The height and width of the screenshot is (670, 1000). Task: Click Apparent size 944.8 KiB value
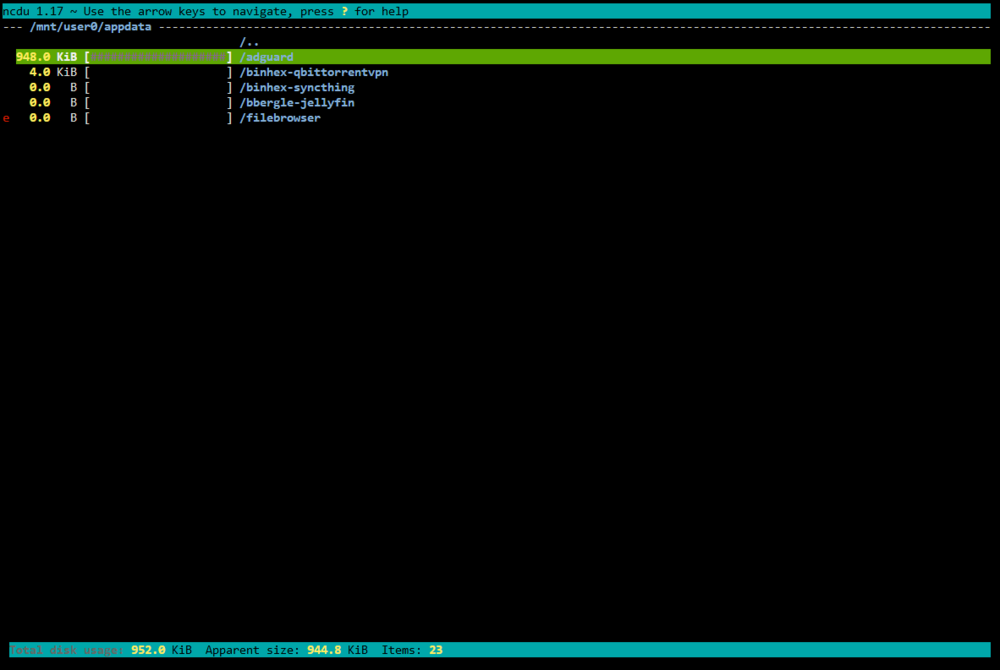point(286,650)
